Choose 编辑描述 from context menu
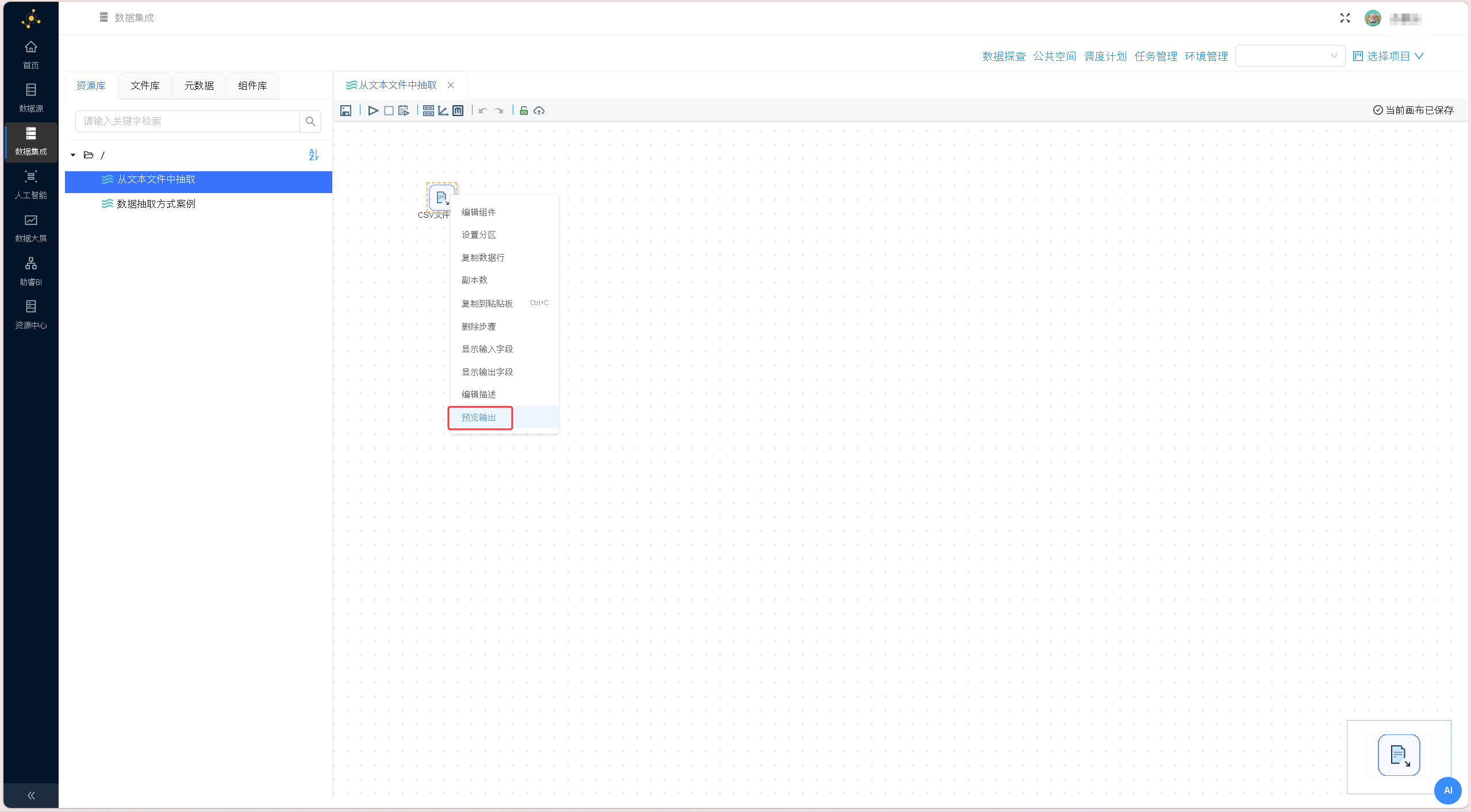The width and height of the screenshot is (1471, 812). pos(504,394)
